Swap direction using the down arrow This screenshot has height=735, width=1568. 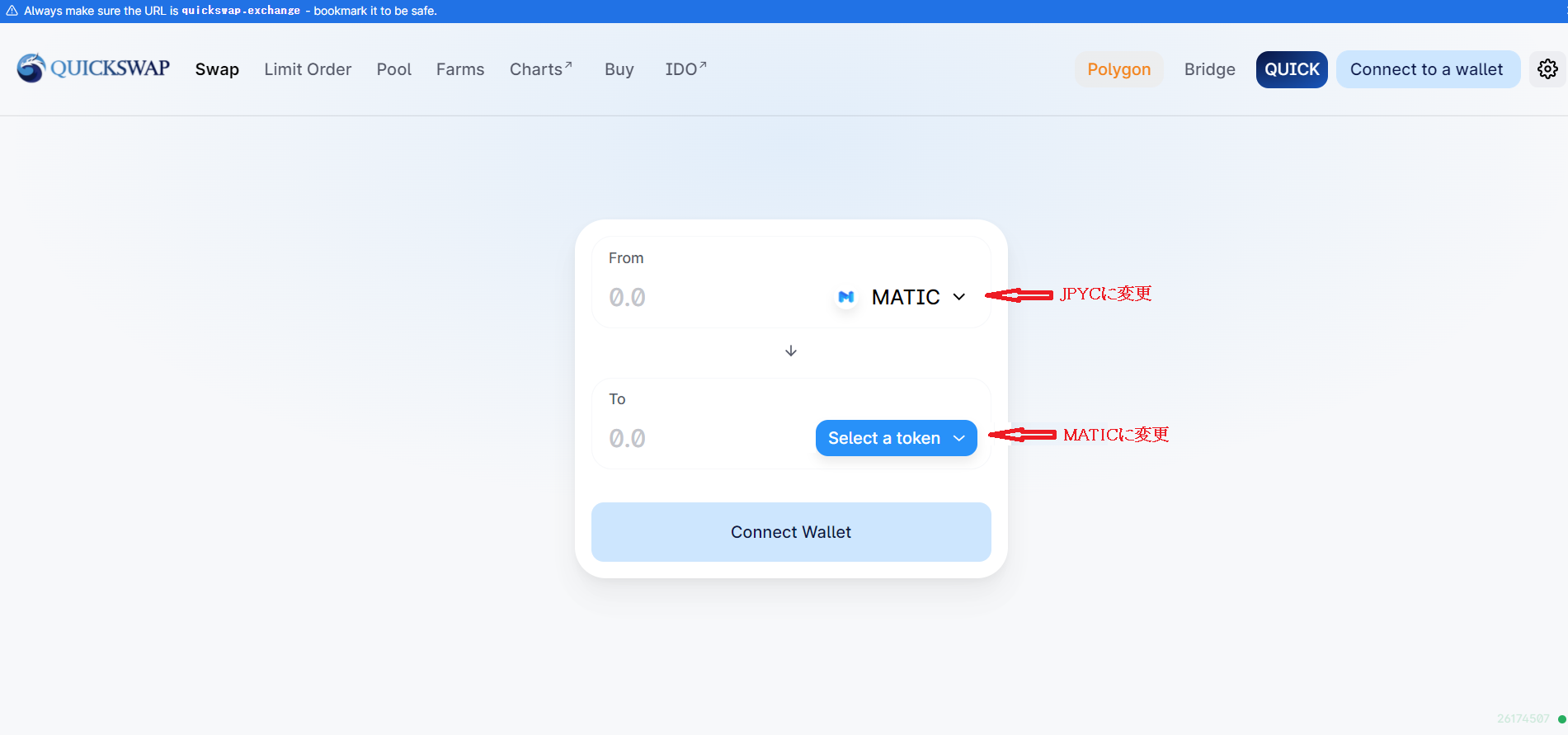[x=791, y=351]
